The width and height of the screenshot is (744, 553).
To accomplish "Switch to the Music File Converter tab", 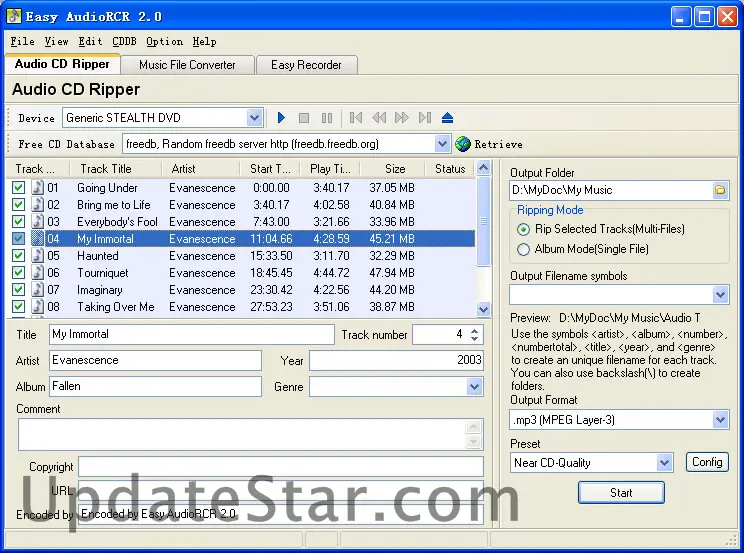I will tap(187, 65).
